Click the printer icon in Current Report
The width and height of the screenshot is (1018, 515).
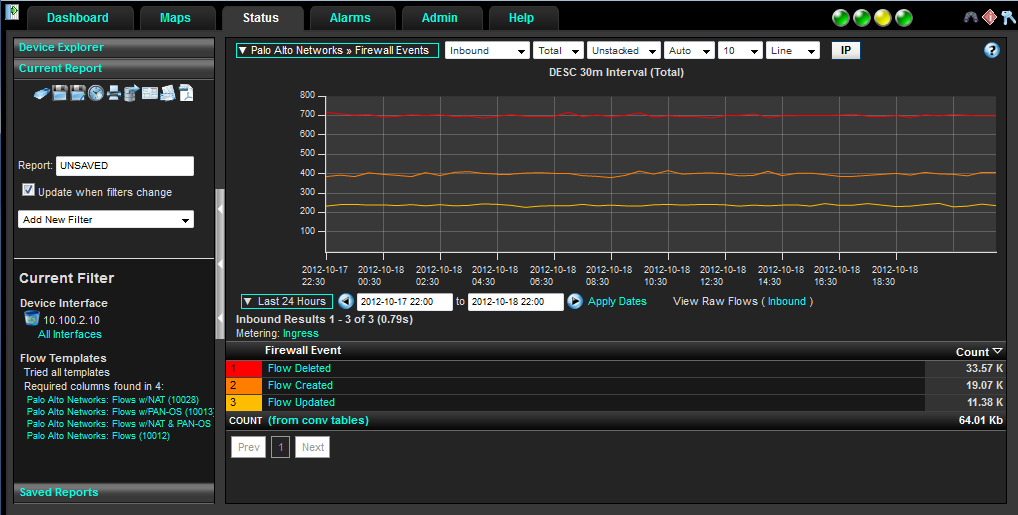(x=114, y=93)
